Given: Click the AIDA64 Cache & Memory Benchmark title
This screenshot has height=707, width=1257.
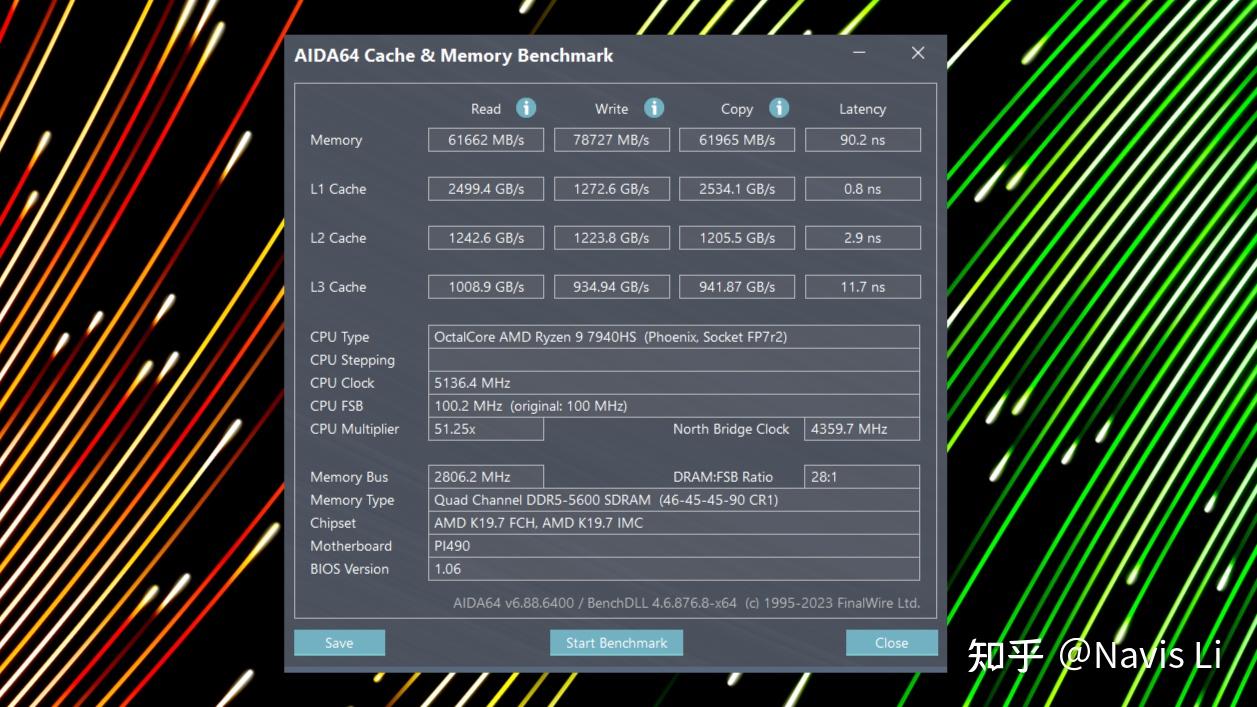Looking at the screenshot, I should tap(454, 56).
